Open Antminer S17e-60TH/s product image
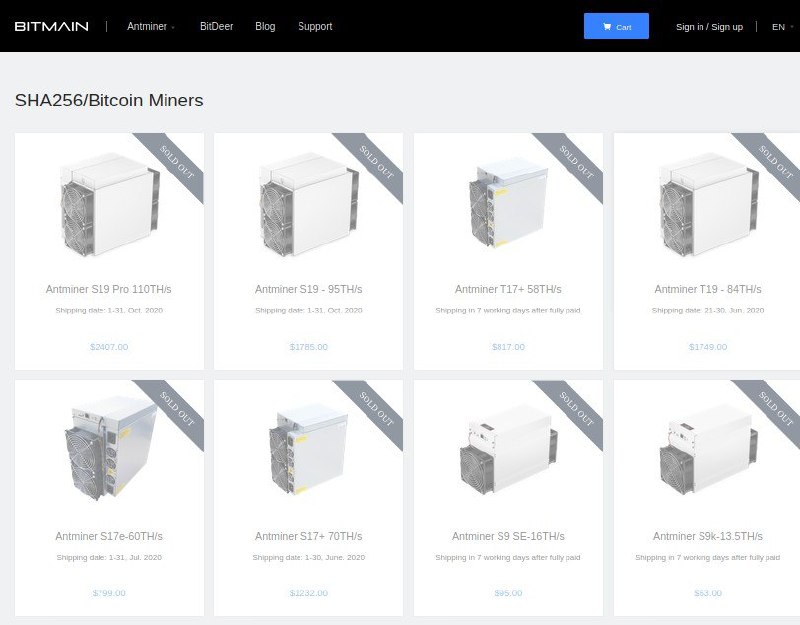 111,448
